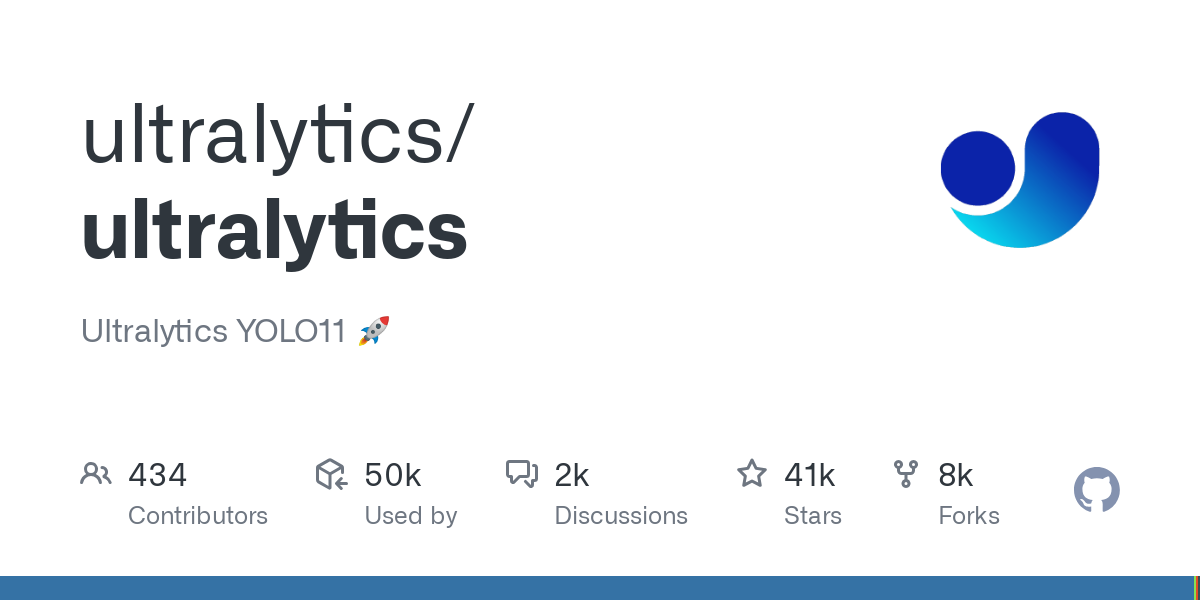1200x600 pixels.
Task: Click the Used by label
Action: click(x=411, y=516)
